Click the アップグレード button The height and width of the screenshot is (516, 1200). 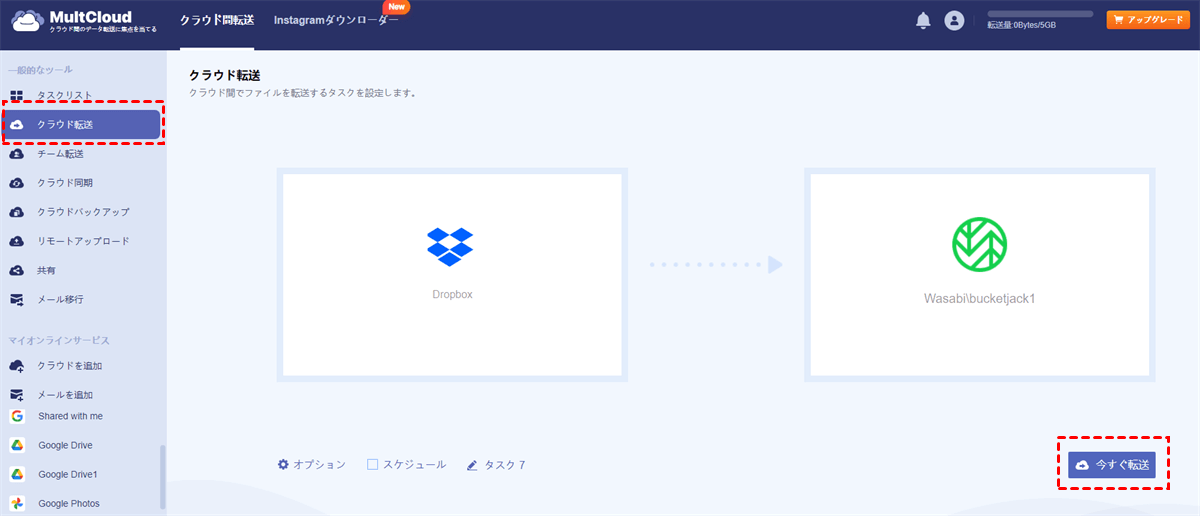[x=1148, y=20]
